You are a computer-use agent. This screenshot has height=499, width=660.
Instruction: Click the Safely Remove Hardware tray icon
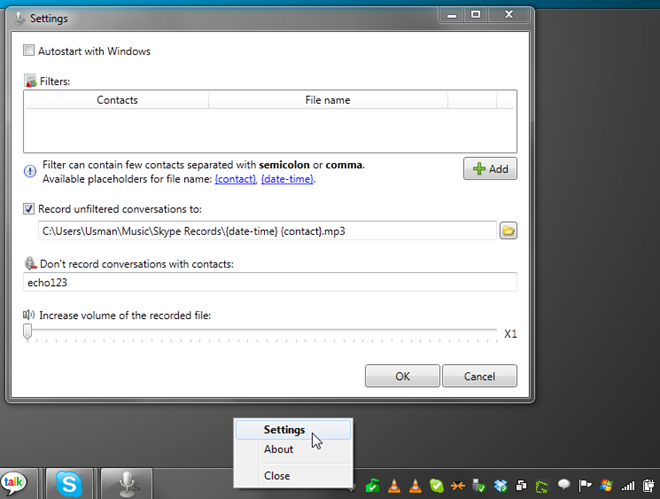(x=479, y=486)
